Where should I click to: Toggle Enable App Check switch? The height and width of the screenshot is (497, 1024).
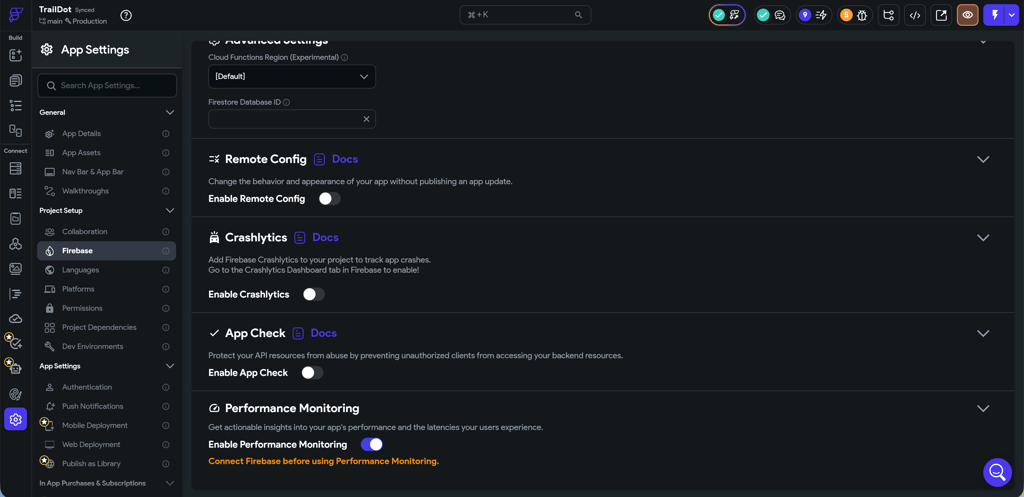(312, 373)
